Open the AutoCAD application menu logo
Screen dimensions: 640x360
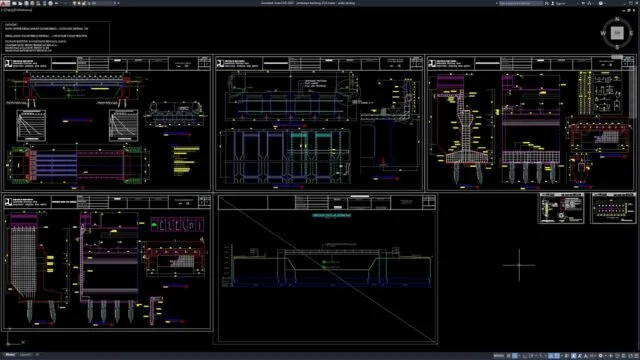tap(4, 3)
